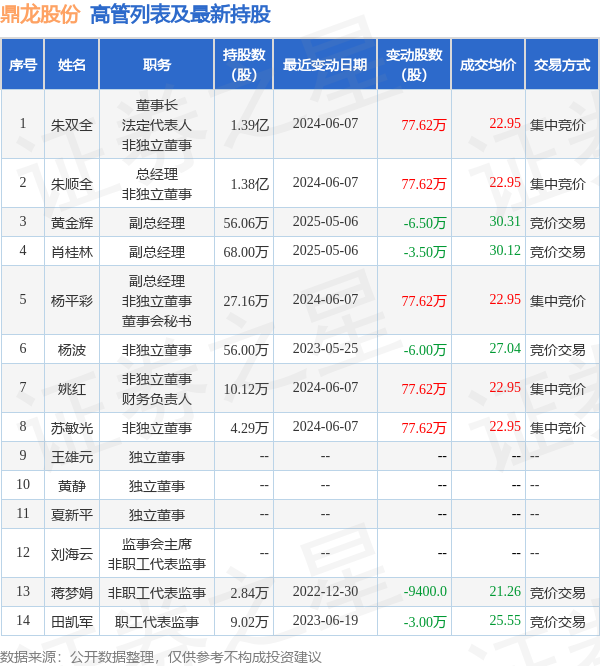Click the name 刘海云

point(72,554)
